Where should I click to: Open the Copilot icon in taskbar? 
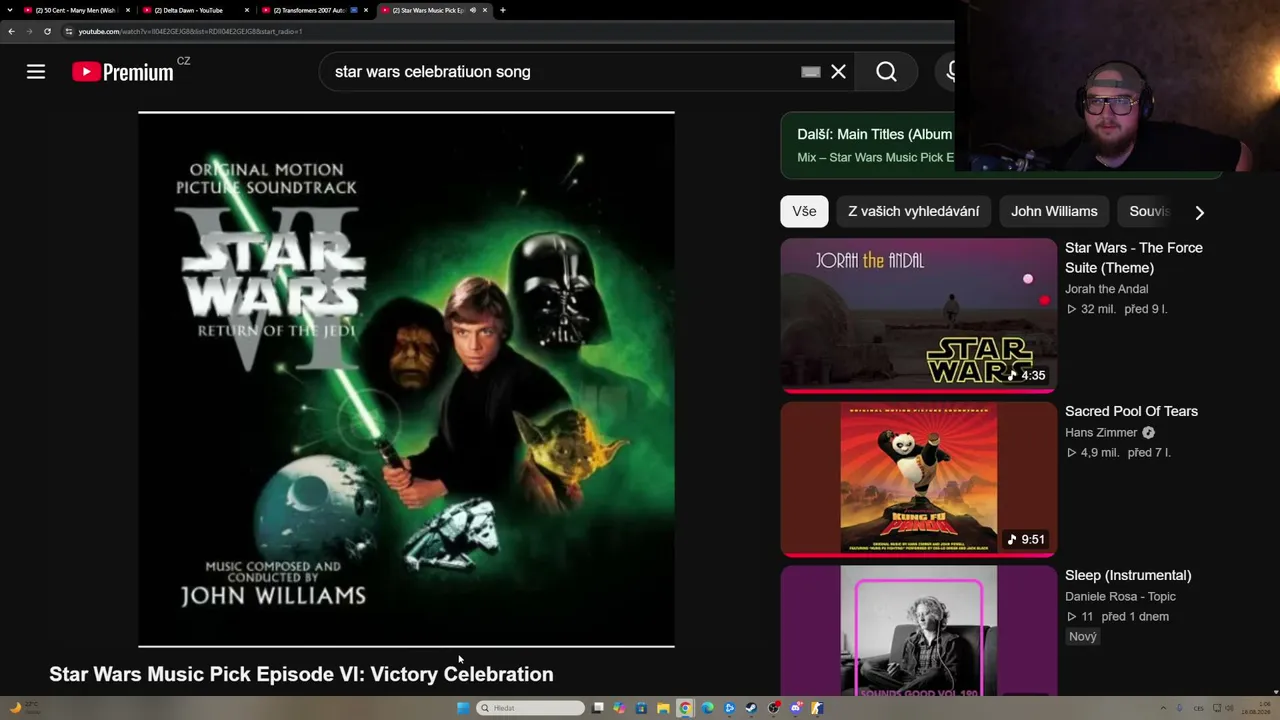619,708
